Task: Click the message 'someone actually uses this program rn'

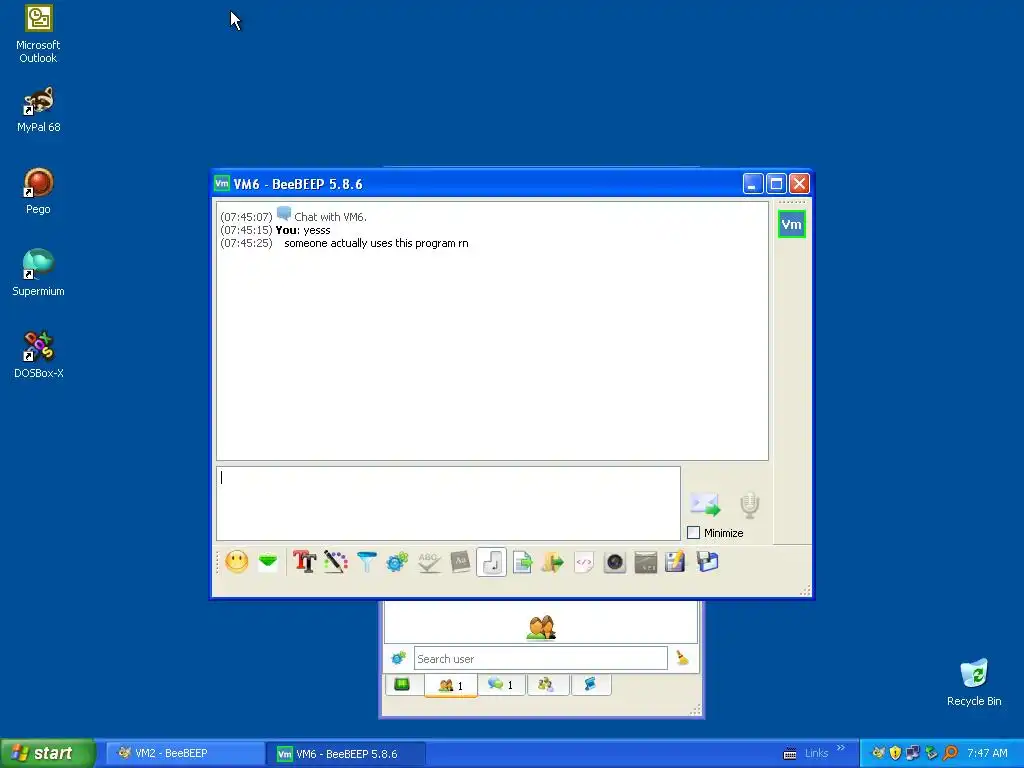Action: pos(376,243)
